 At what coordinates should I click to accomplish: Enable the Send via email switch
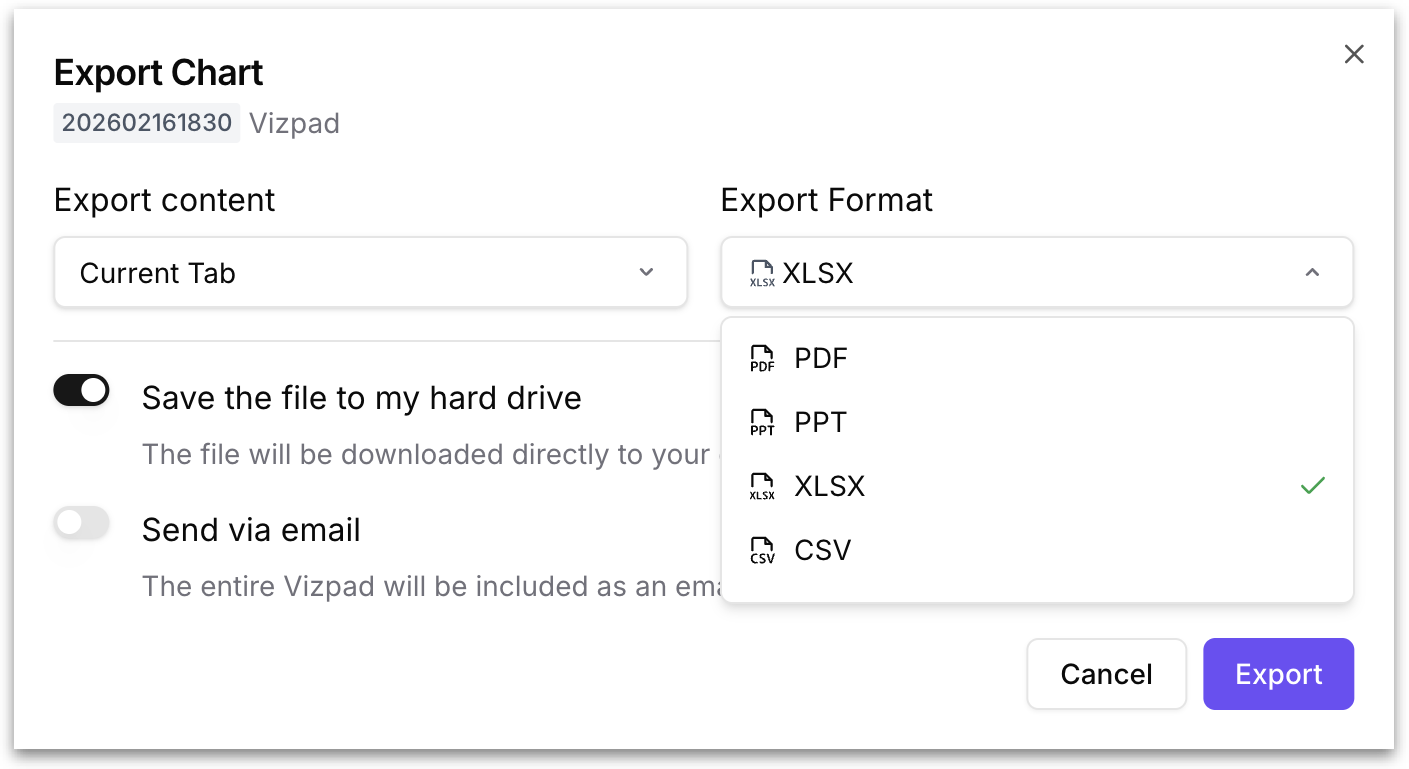(81, 523)
